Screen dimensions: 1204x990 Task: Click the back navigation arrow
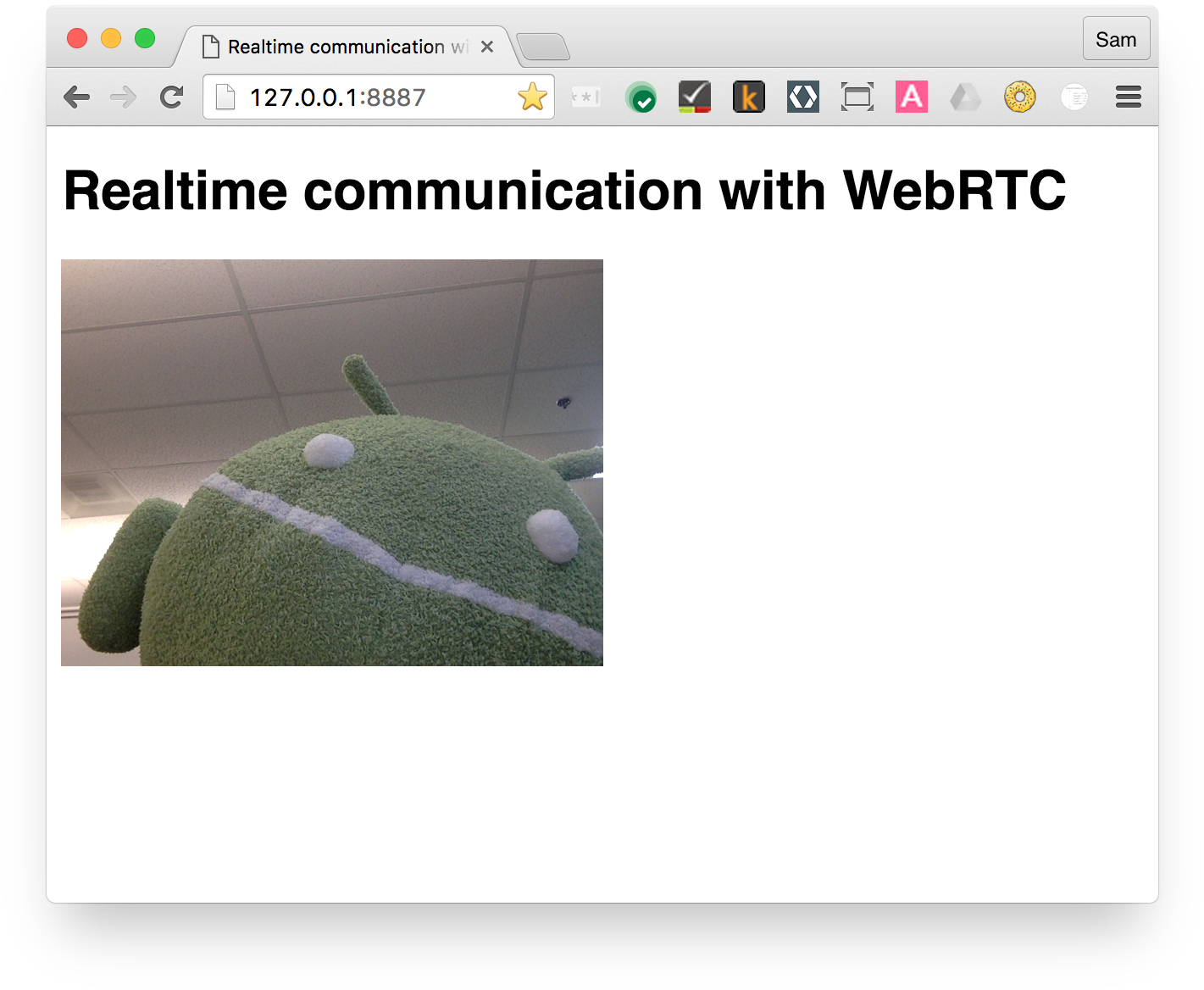click(76, 97)
